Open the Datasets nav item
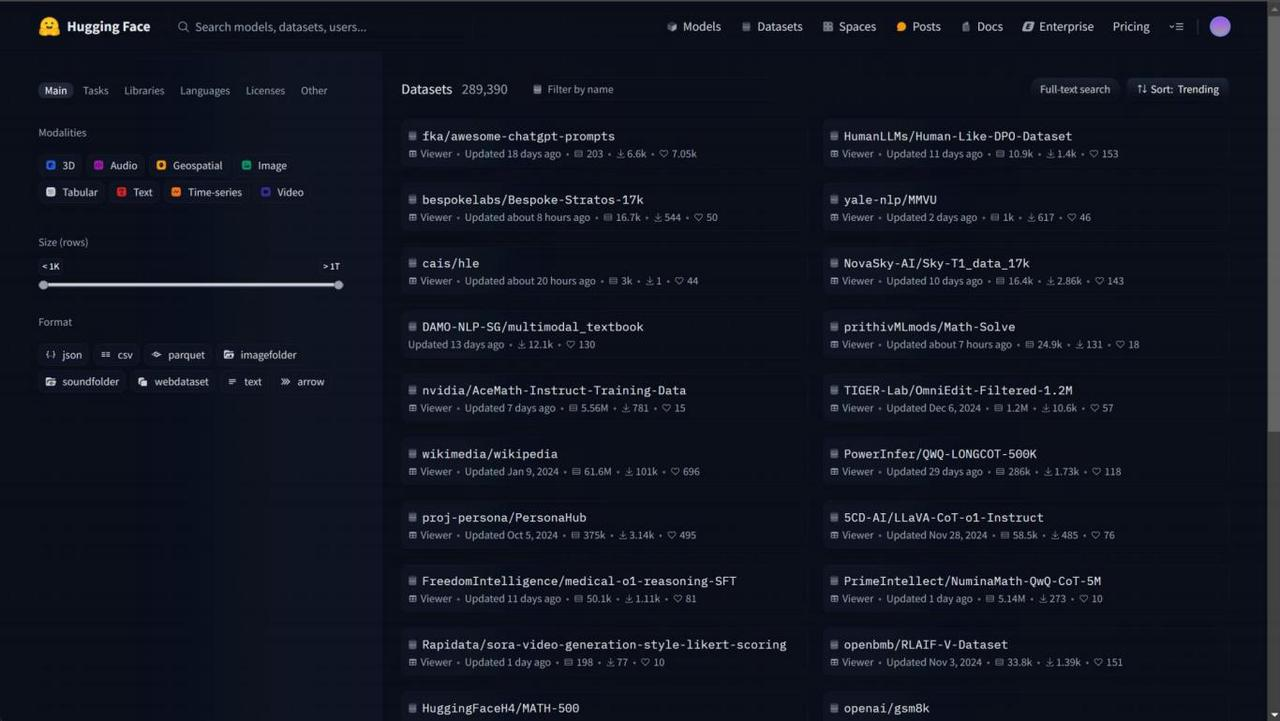The image size is (1280, 721). tap(772, 27)
